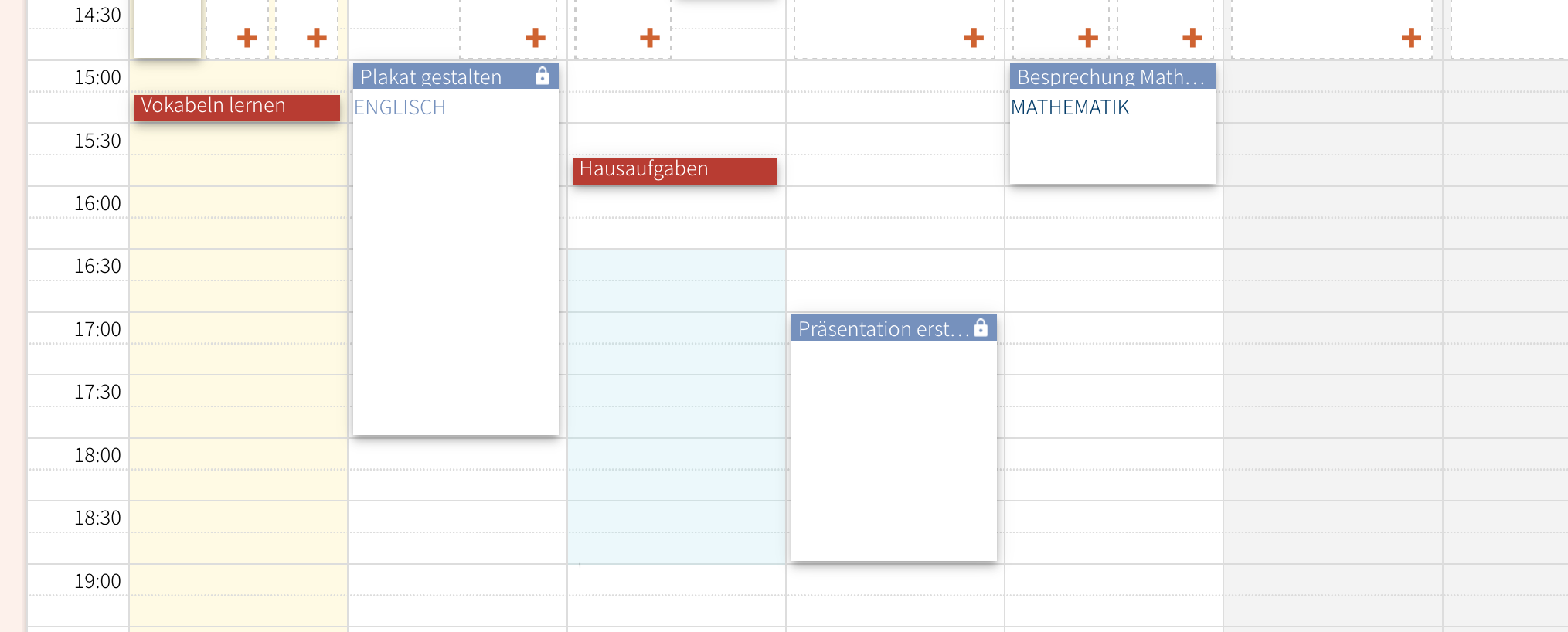Open the Vokabeln lernen task

coord(236,107)
